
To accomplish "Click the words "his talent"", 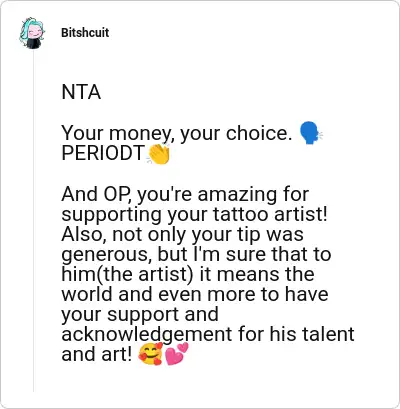I will [x=312, y=334].
